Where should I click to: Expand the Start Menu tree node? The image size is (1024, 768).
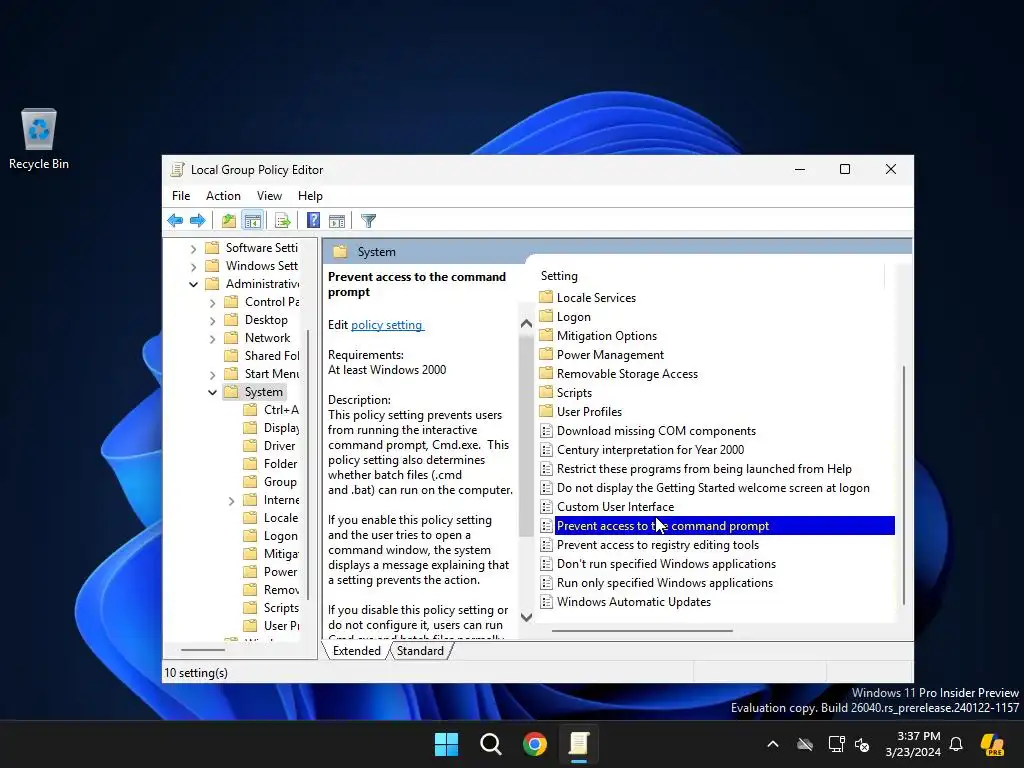pos(212,375)
